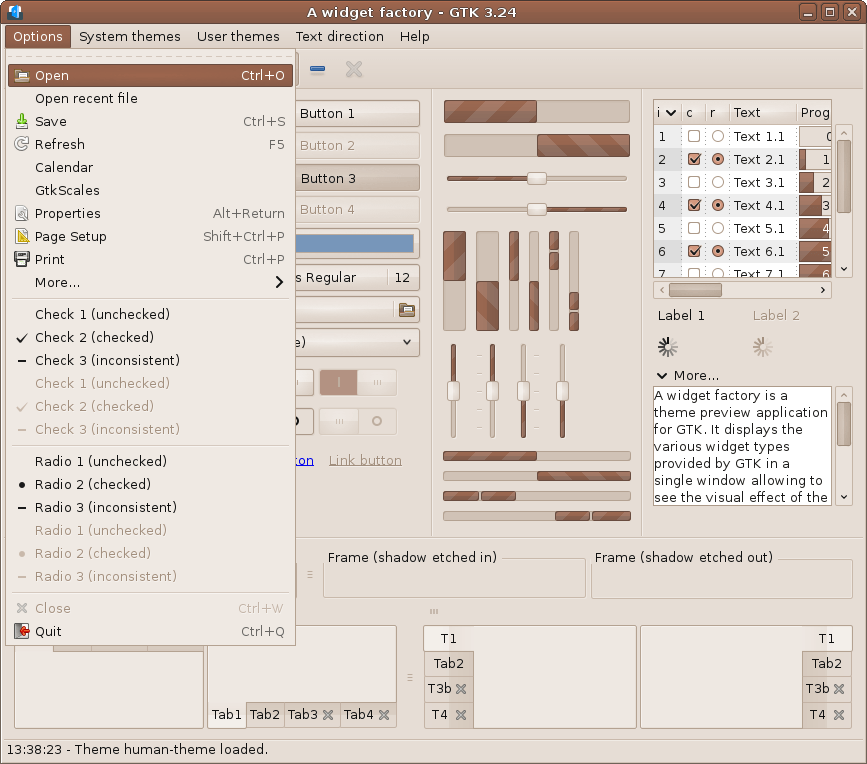Close T3b in the right-tabbed notebook
Image resolution: width=867 pixels, height=764 pixels.
[839, 689]
